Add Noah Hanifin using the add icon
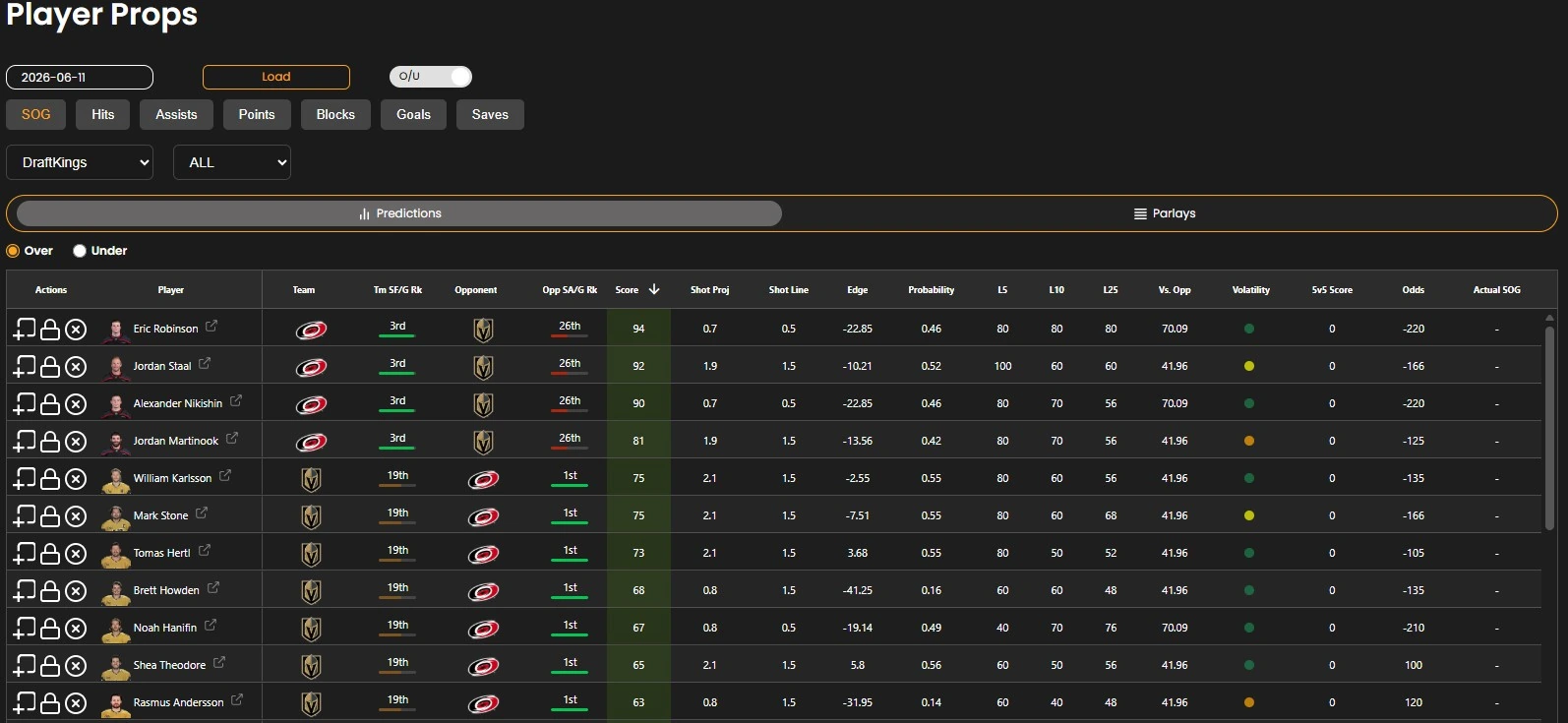1568x723 pixels. click(24, 628)
